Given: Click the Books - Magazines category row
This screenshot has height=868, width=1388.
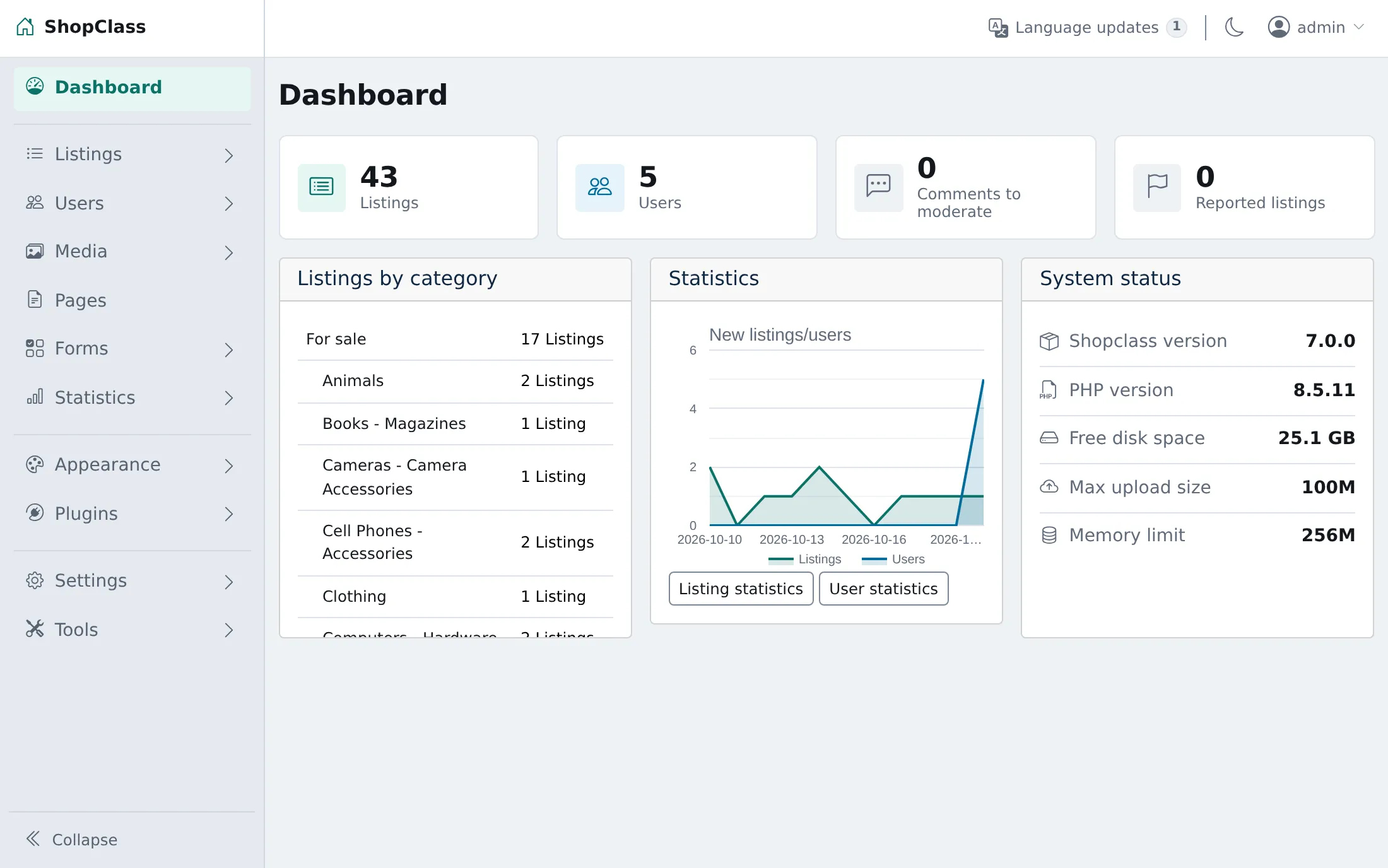Looking at the screenshot, I should tap(455, 424).
